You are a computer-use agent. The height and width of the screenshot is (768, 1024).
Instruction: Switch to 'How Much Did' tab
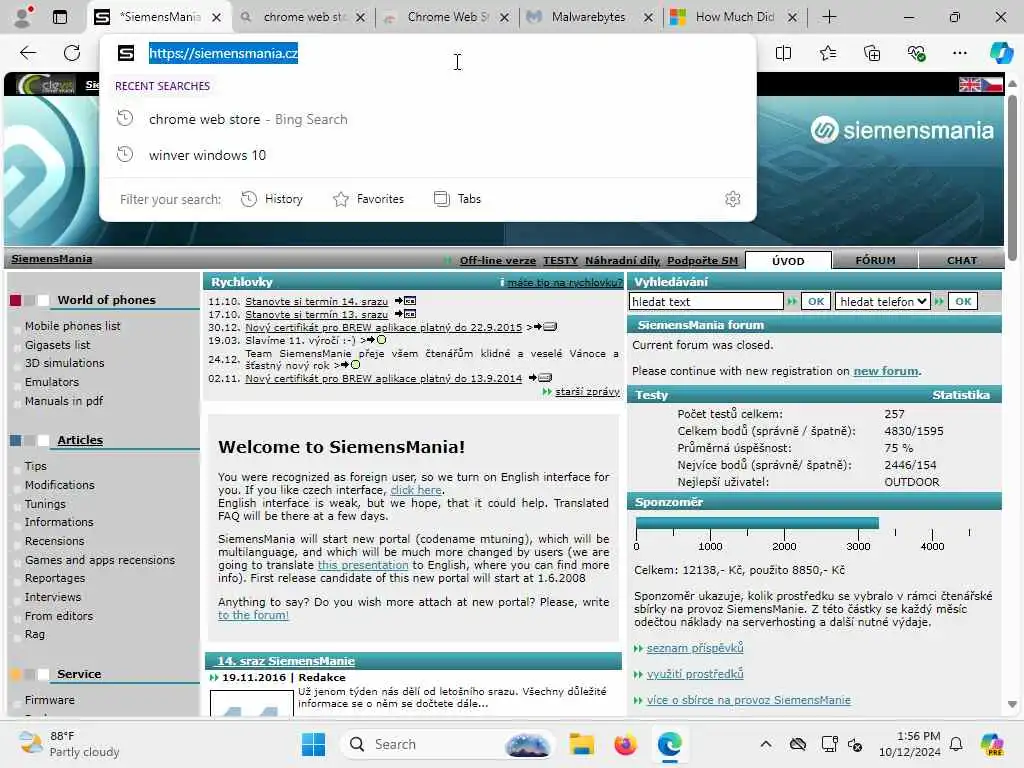click(x=733, y=18)
